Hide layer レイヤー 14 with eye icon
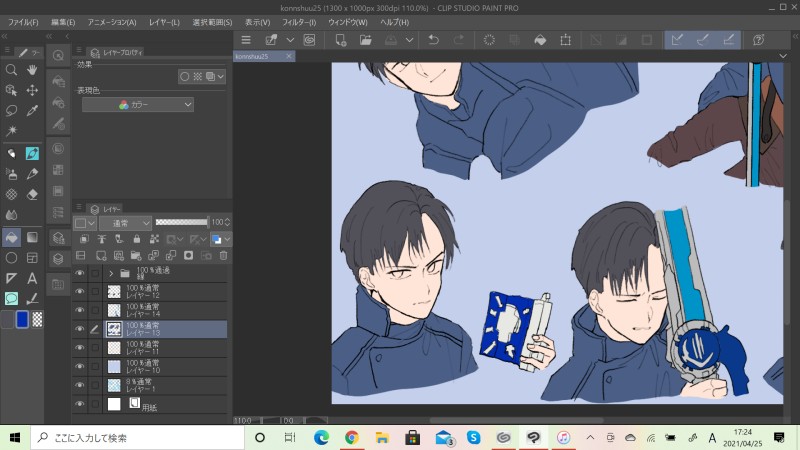 pos(80,310)
